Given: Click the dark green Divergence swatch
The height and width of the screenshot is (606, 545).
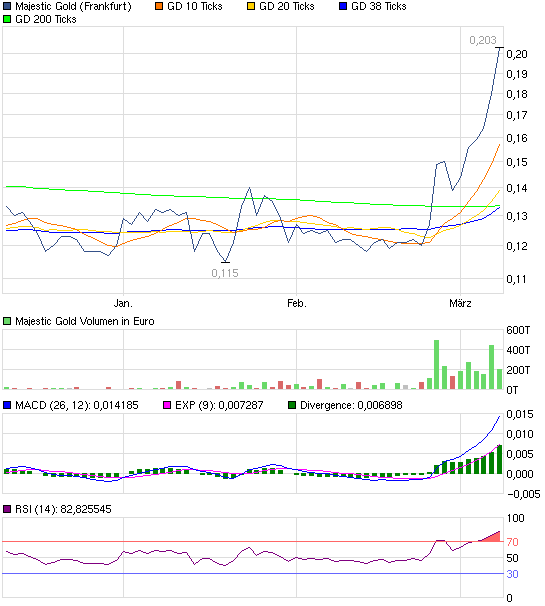Looking at the screenshot, I should (292, 405).
